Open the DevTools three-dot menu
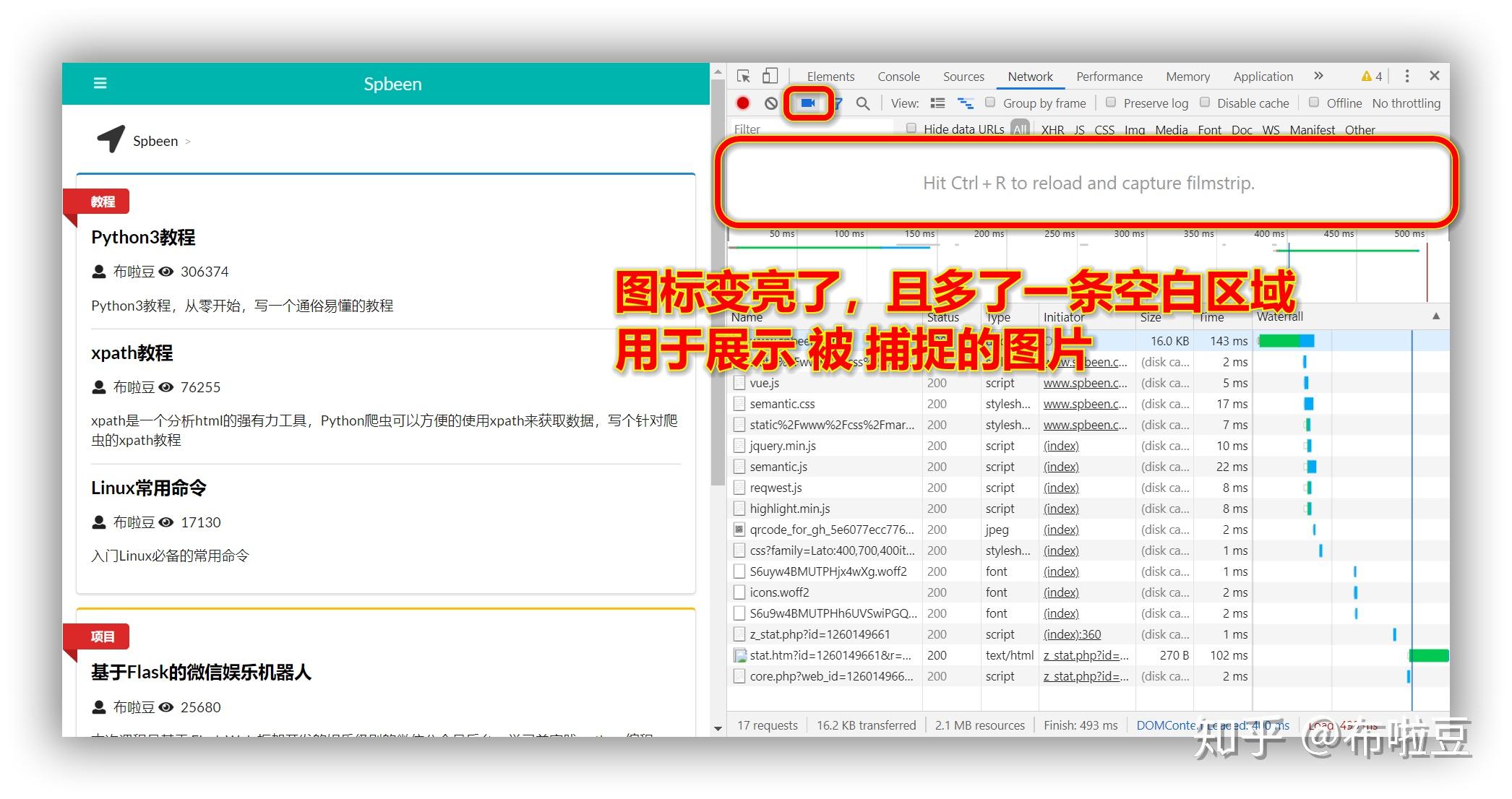The height and width of the screenshot is (799, 1512). tap(1406, 76)
